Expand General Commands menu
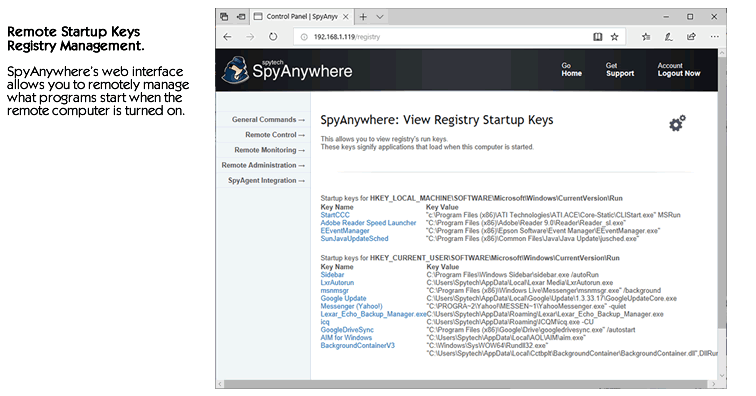This screenshot has width=756, height=396. (268, 120)
